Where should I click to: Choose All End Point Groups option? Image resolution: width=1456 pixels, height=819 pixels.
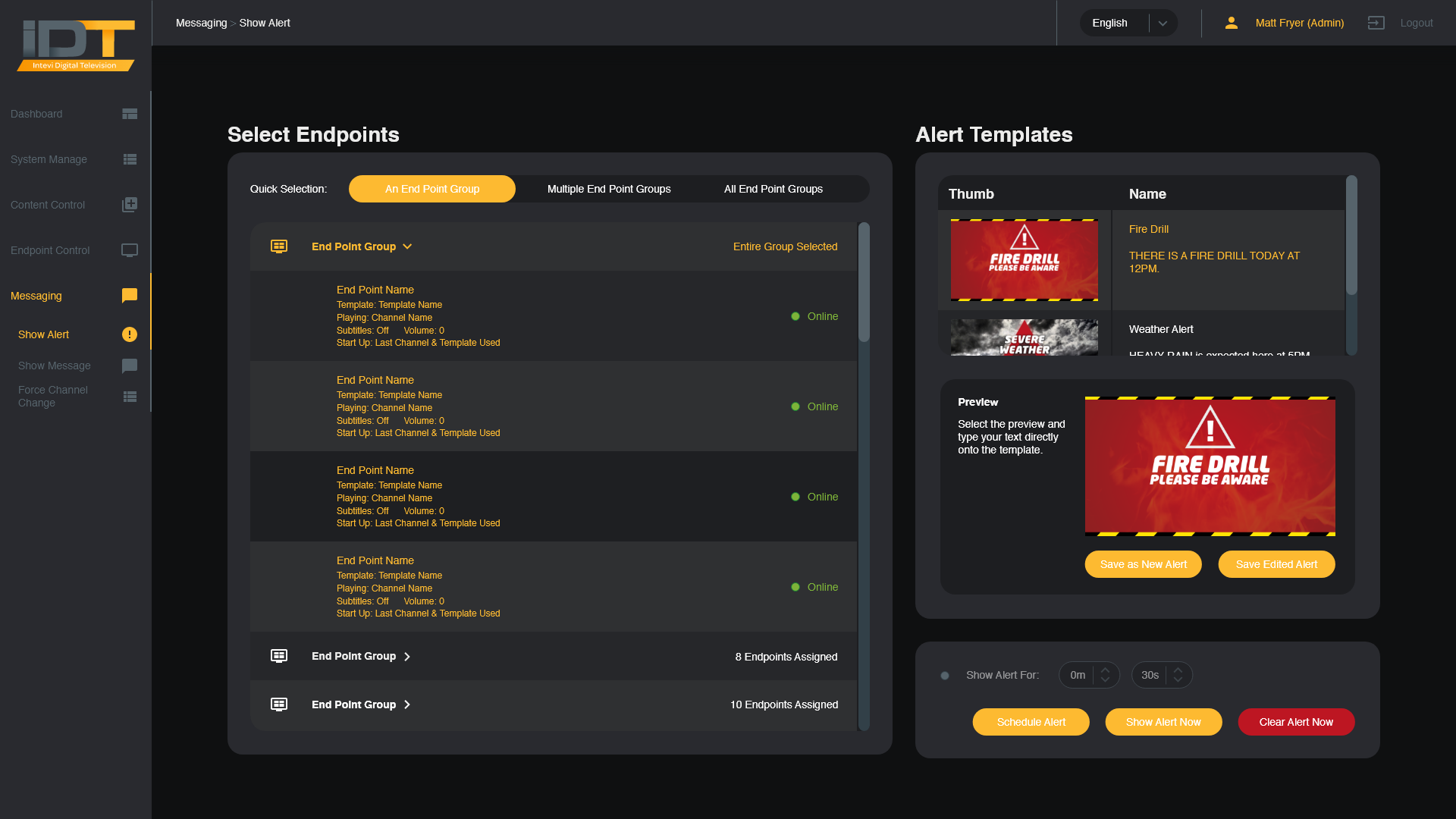[x=773, y=189]
